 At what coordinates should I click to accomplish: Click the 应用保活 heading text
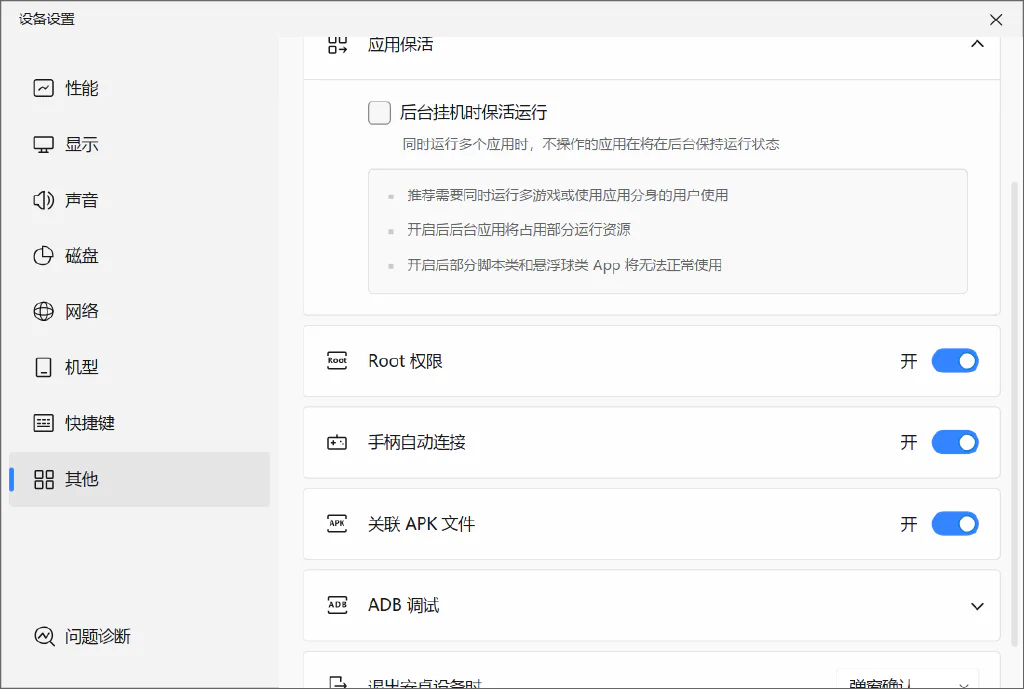400,44
